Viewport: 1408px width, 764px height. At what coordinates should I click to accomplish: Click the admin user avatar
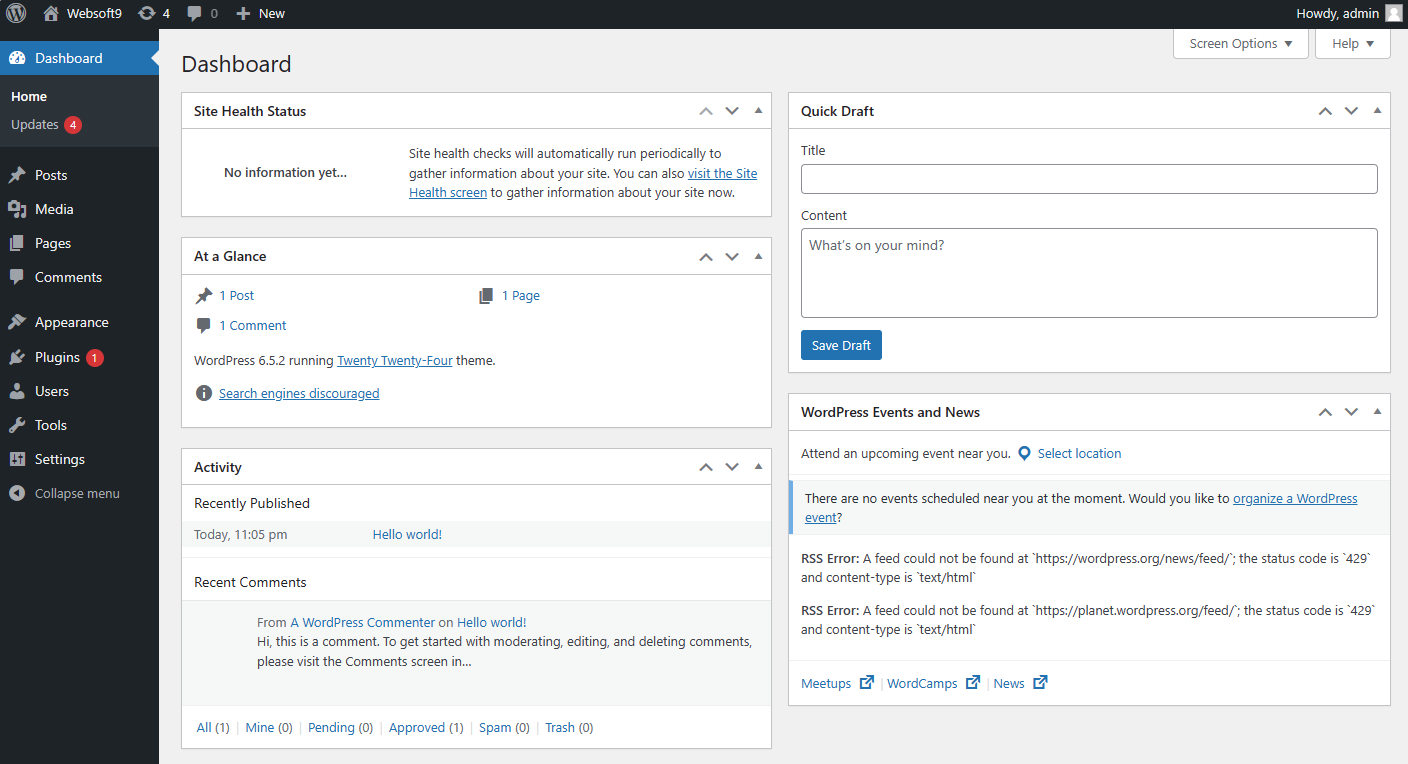point(1393,13)
